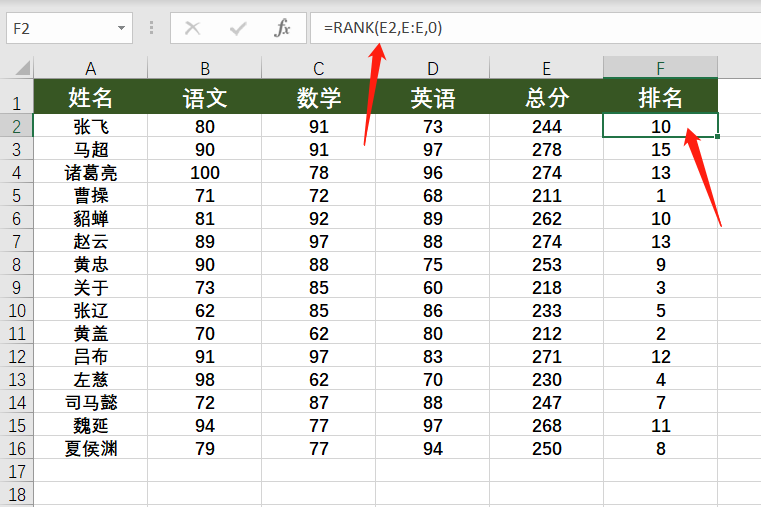
Task: Click total score 218 in 关于 row
Action: point(546,287)
